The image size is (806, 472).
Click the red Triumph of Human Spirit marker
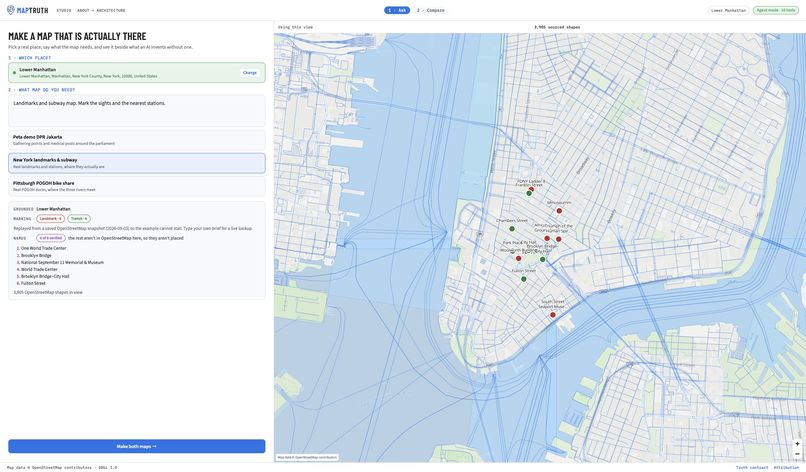(559, 239)
